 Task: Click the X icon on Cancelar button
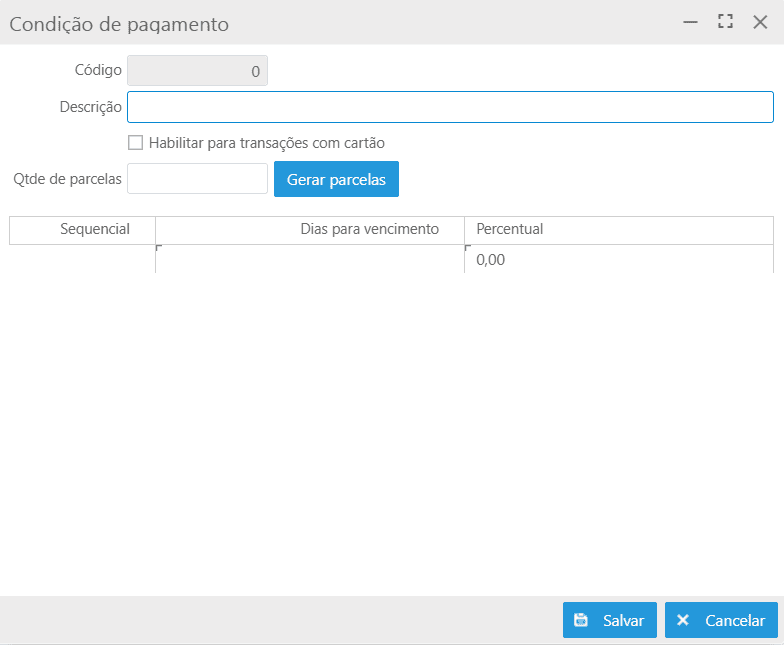point(683,620)
